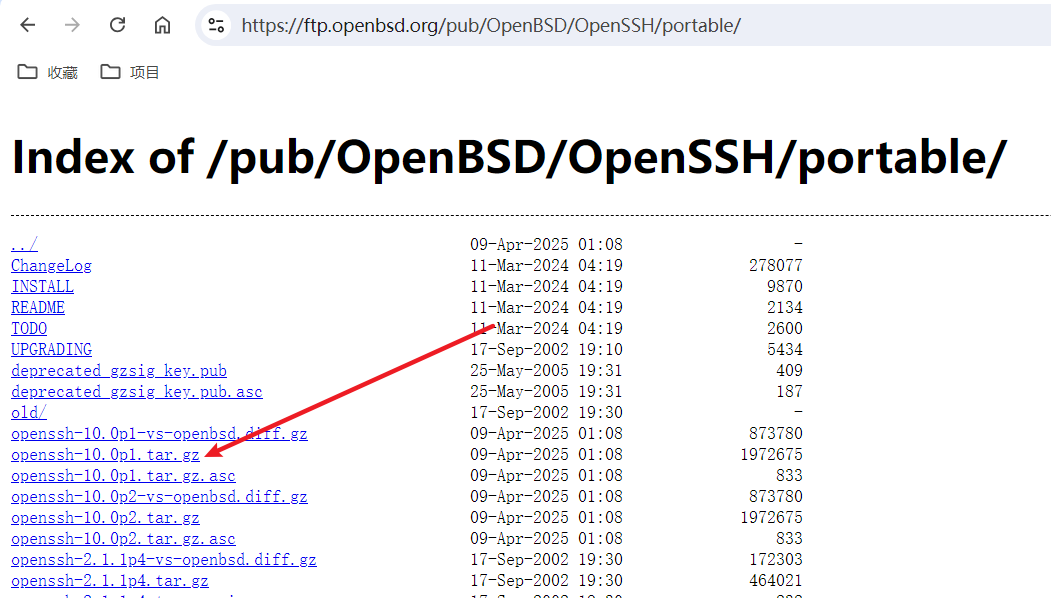Image resolution: width=1051 pixels, height=598 pixels.
Task: Click the size value 464021
Action: [776, 581]
